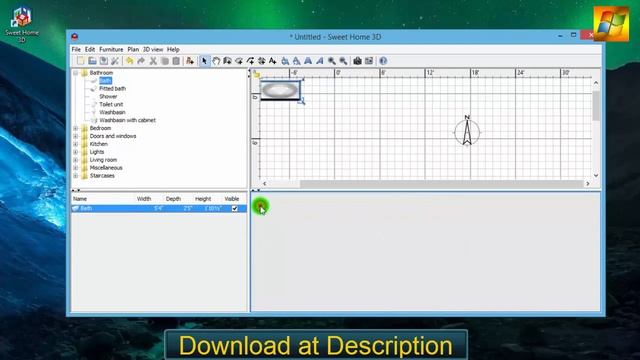This screenshot has height=360, width=640.
Task: Select Fitted bath in catalog tree
Action: pyautogui.click(x=112, y=89)
